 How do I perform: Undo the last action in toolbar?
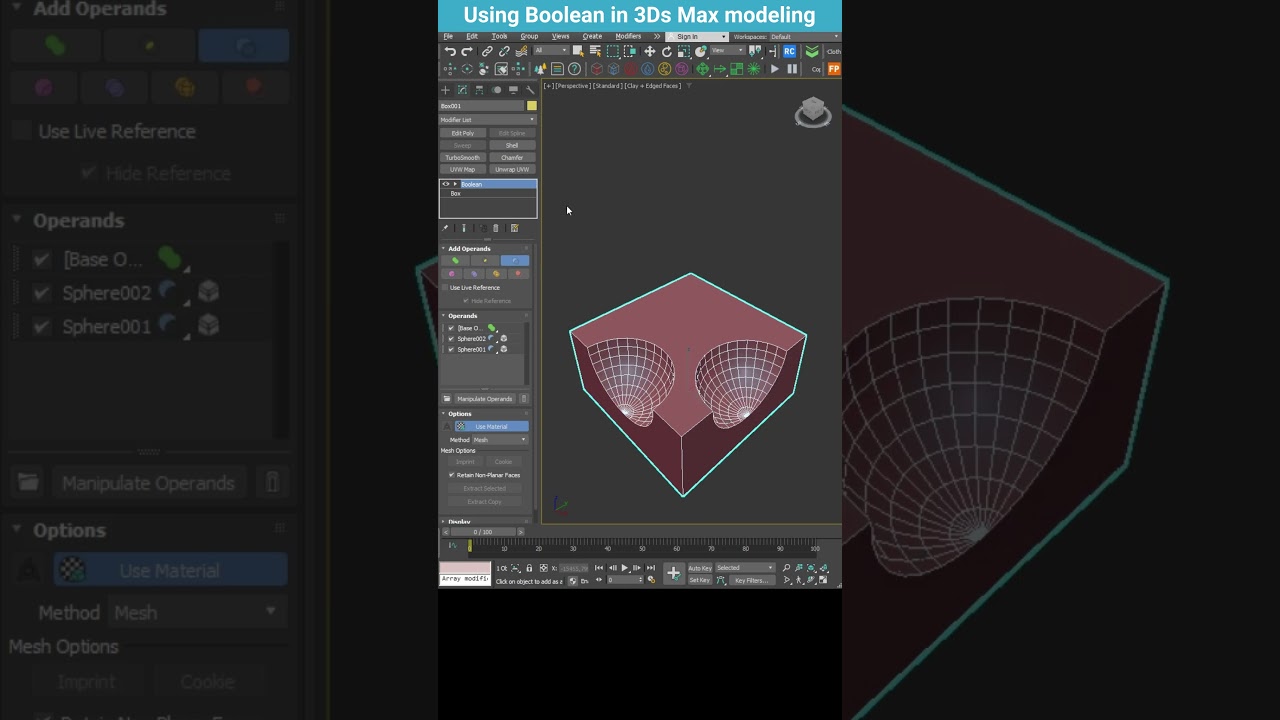450,51
